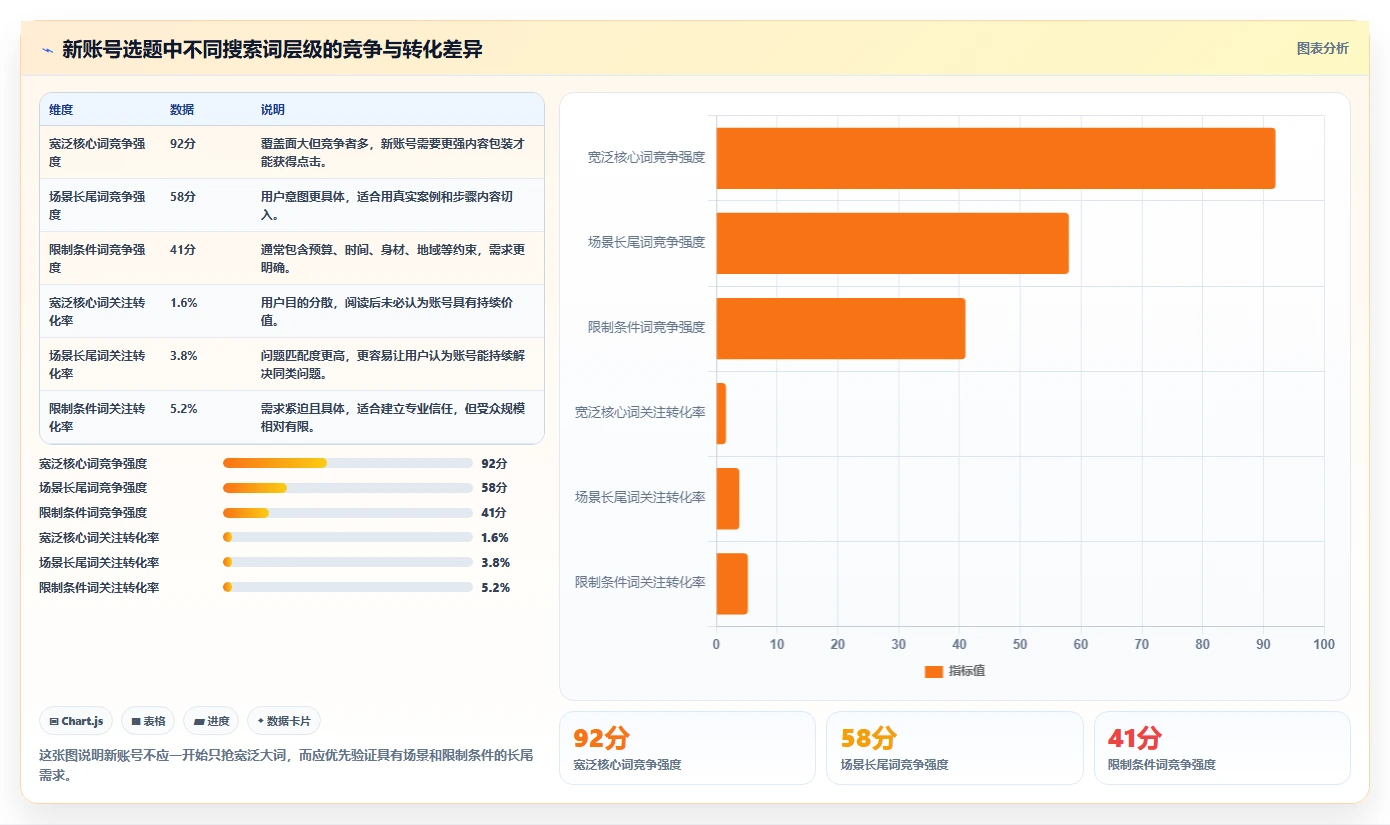The image size is (1390, 825).
Task: Click the table description starting 通常包含预算
Action: 393,258
